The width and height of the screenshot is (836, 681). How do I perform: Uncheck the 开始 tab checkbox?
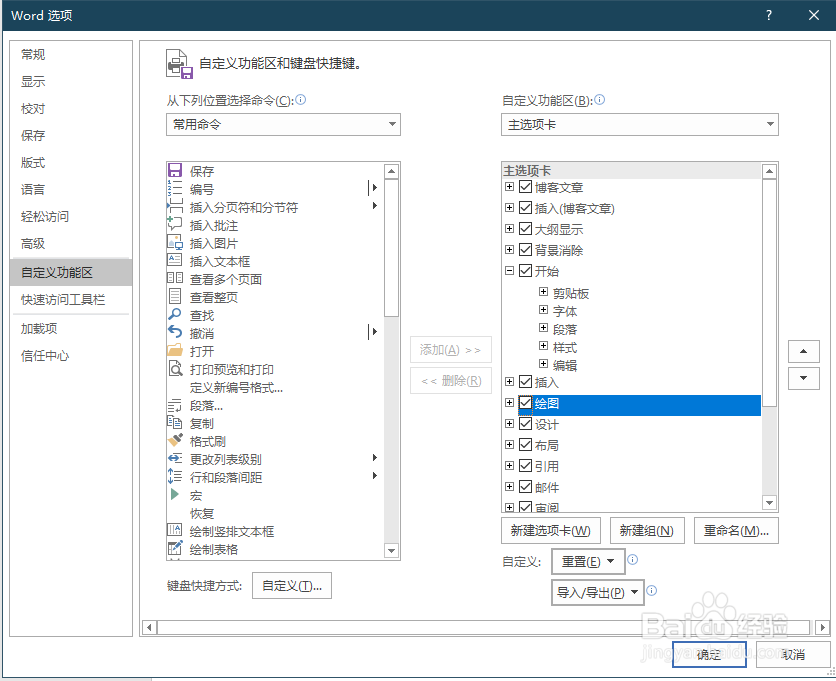tap(526, 270)
